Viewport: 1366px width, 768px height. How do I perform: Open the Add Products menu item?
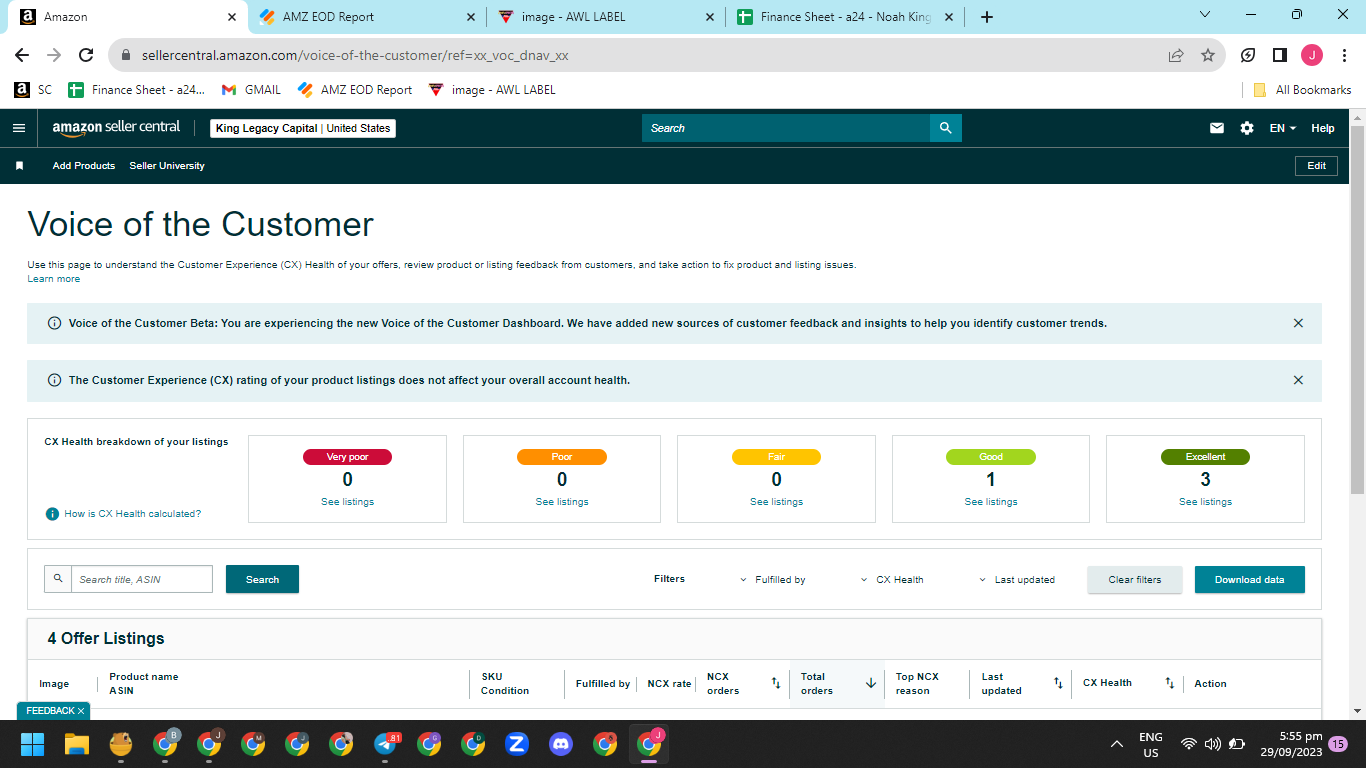(84, 166)
